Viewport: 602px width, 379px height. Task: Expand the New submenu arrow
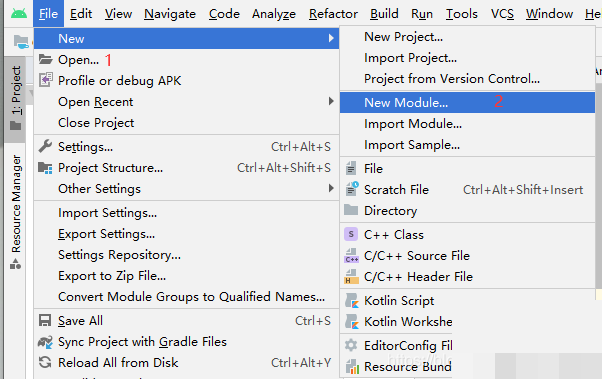pos(331,38)
